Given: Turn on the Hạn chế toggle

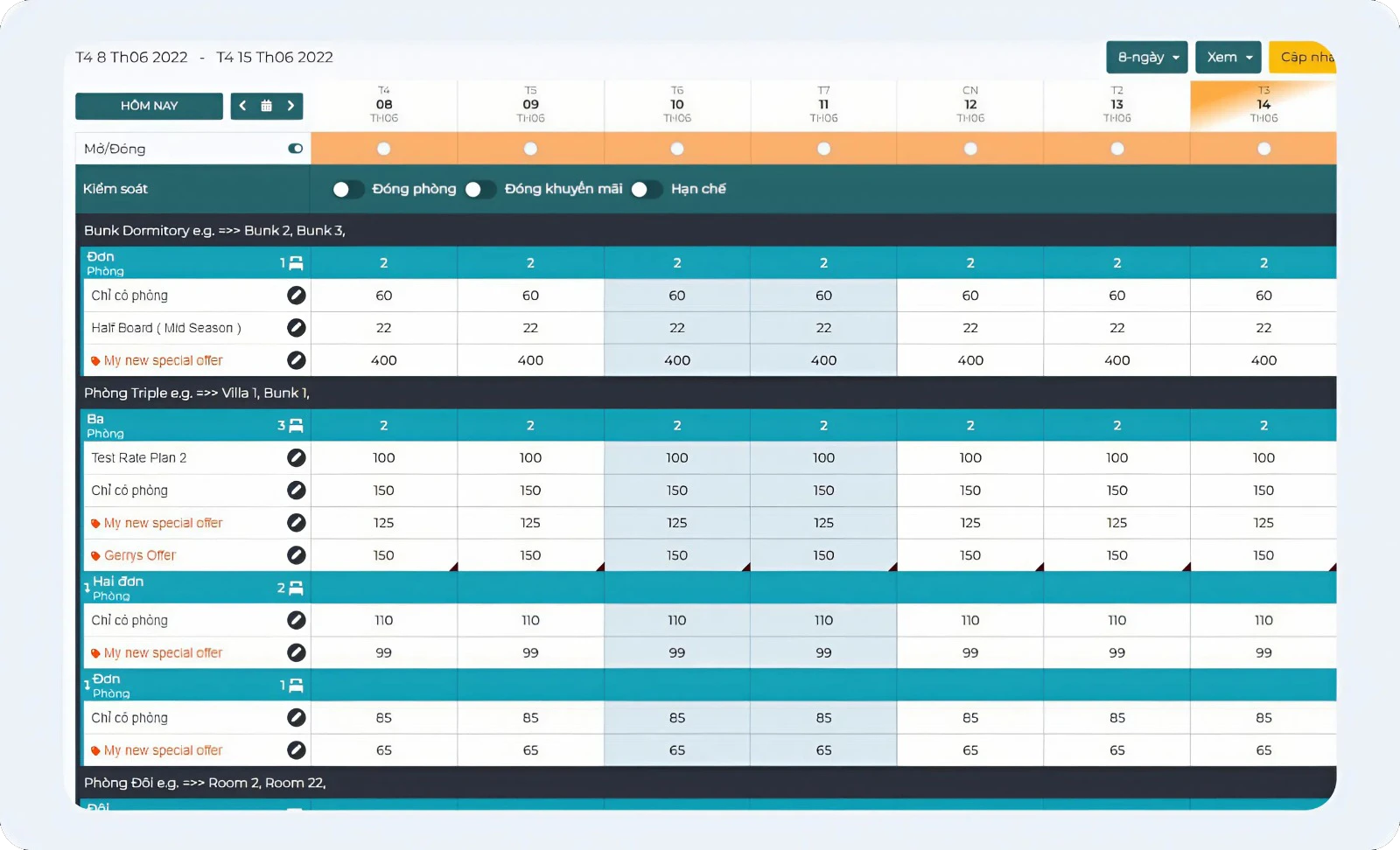Looking at the screenshot, I should (646, 190).
